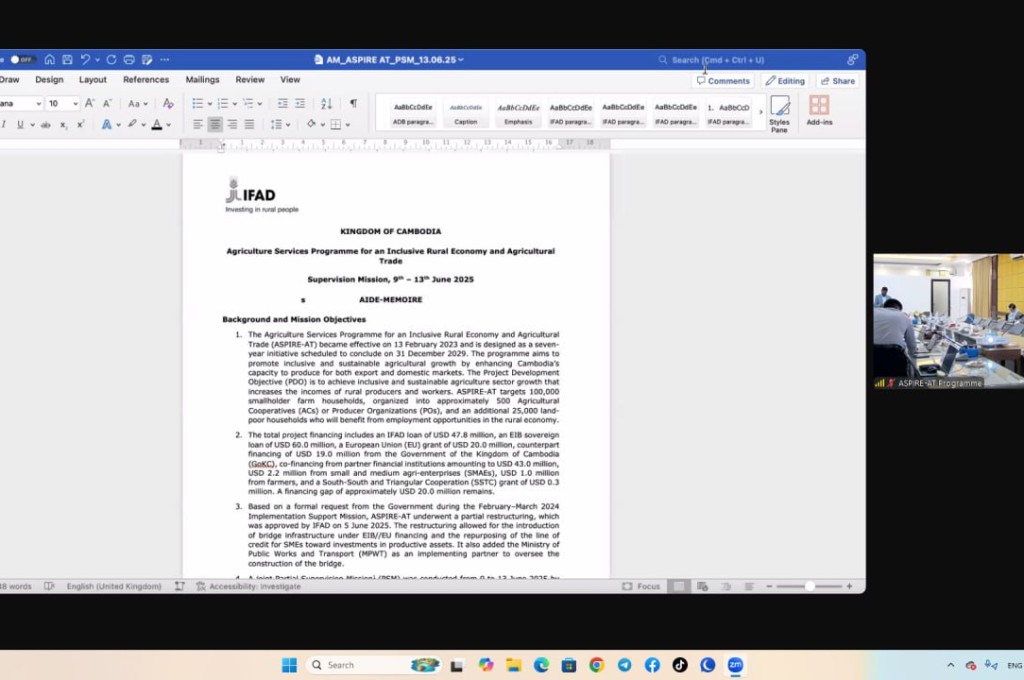
Task: Open the undo history dropdown arrow
Action: 97,59
